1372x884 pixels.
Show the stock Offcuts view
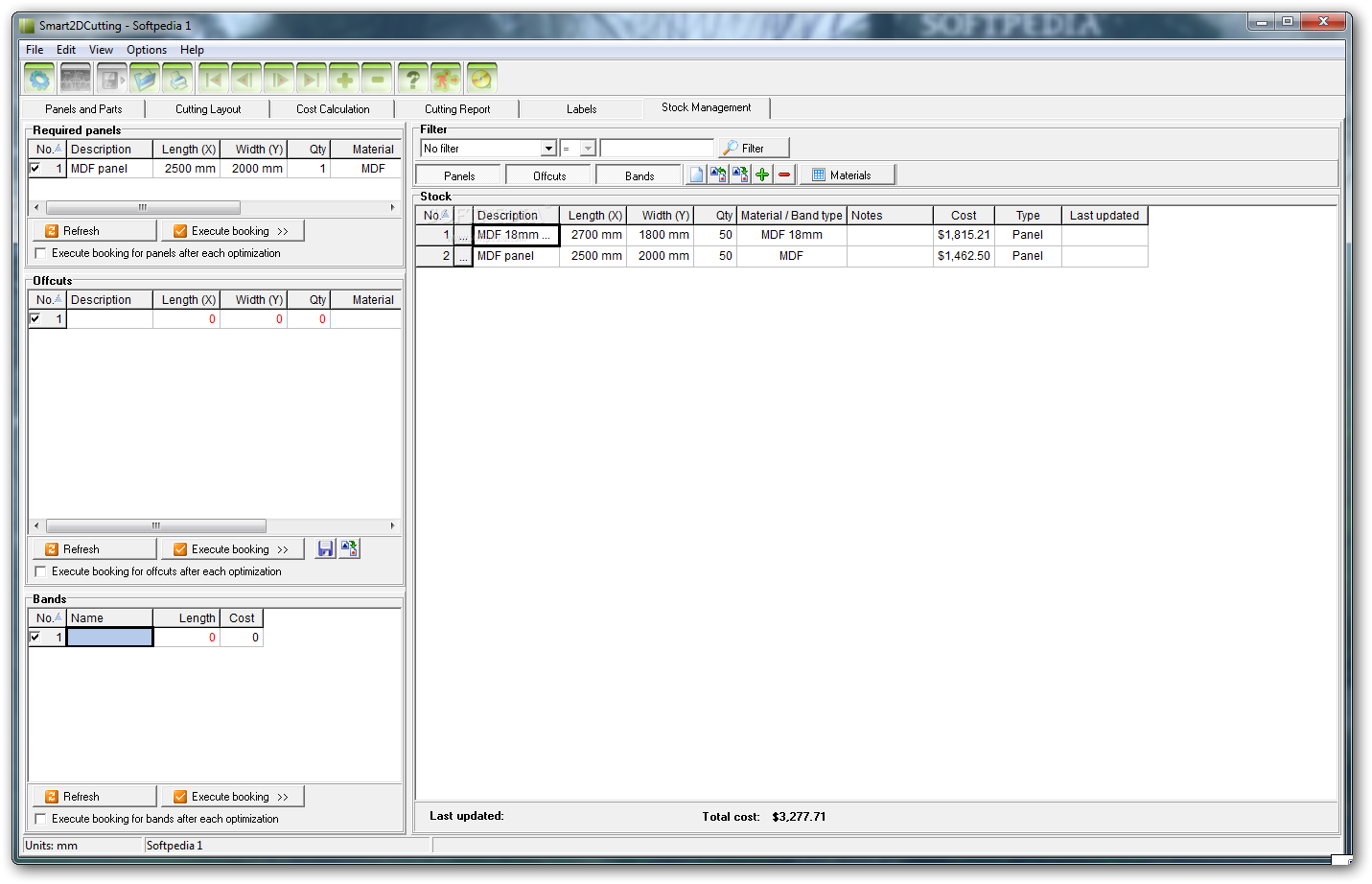point(549,176)
